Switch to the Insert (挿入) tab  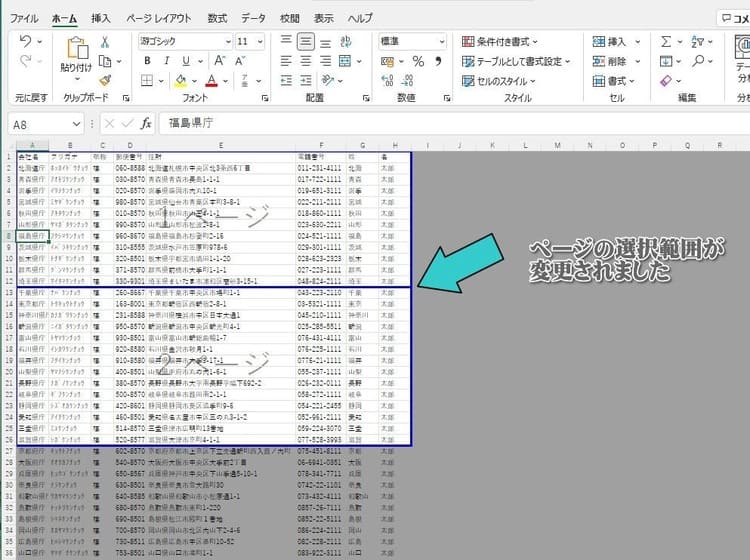100,18
